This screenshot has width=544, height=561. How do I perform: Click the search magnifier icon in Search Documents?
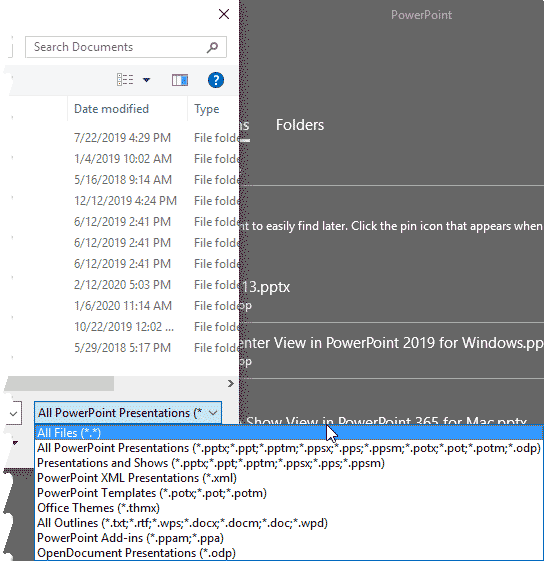pyautogui.click(x=212, y=47)
